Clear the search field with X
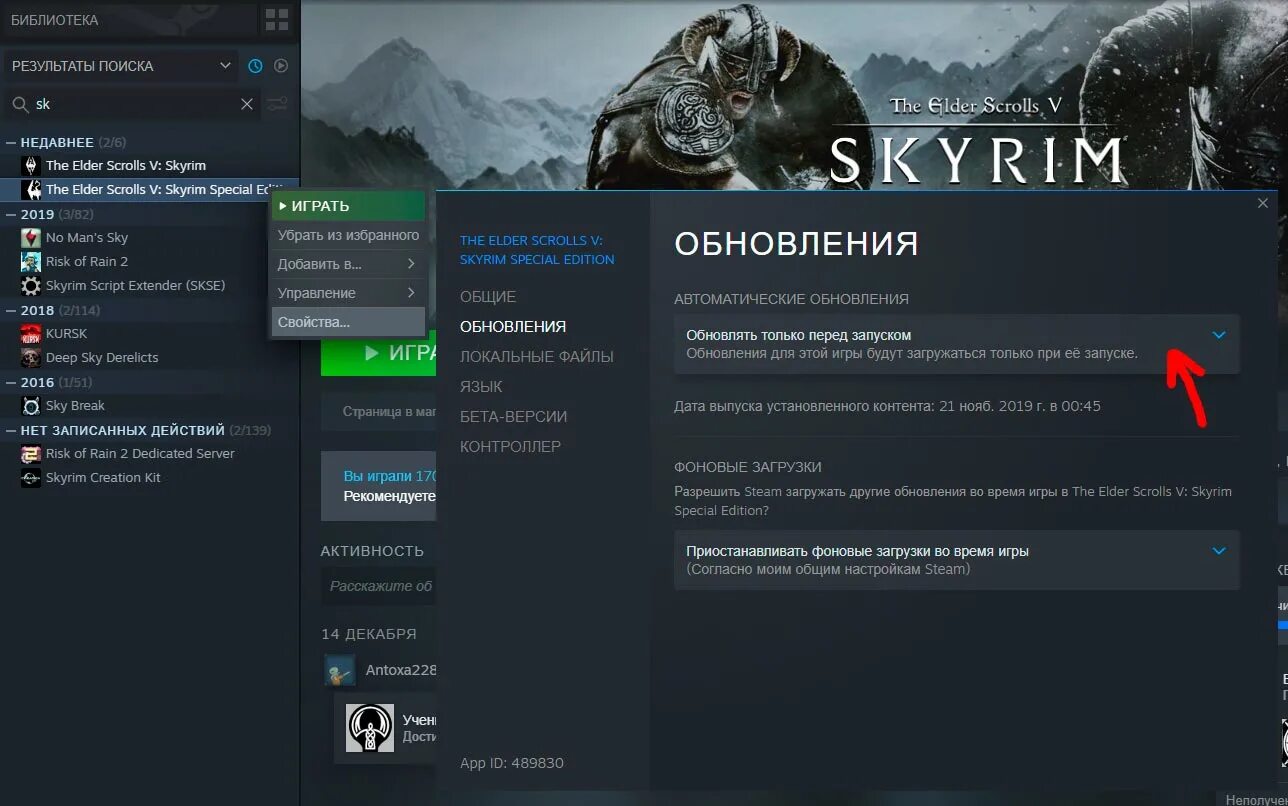This screenshot has width=1288, height=806. (247, 104)
